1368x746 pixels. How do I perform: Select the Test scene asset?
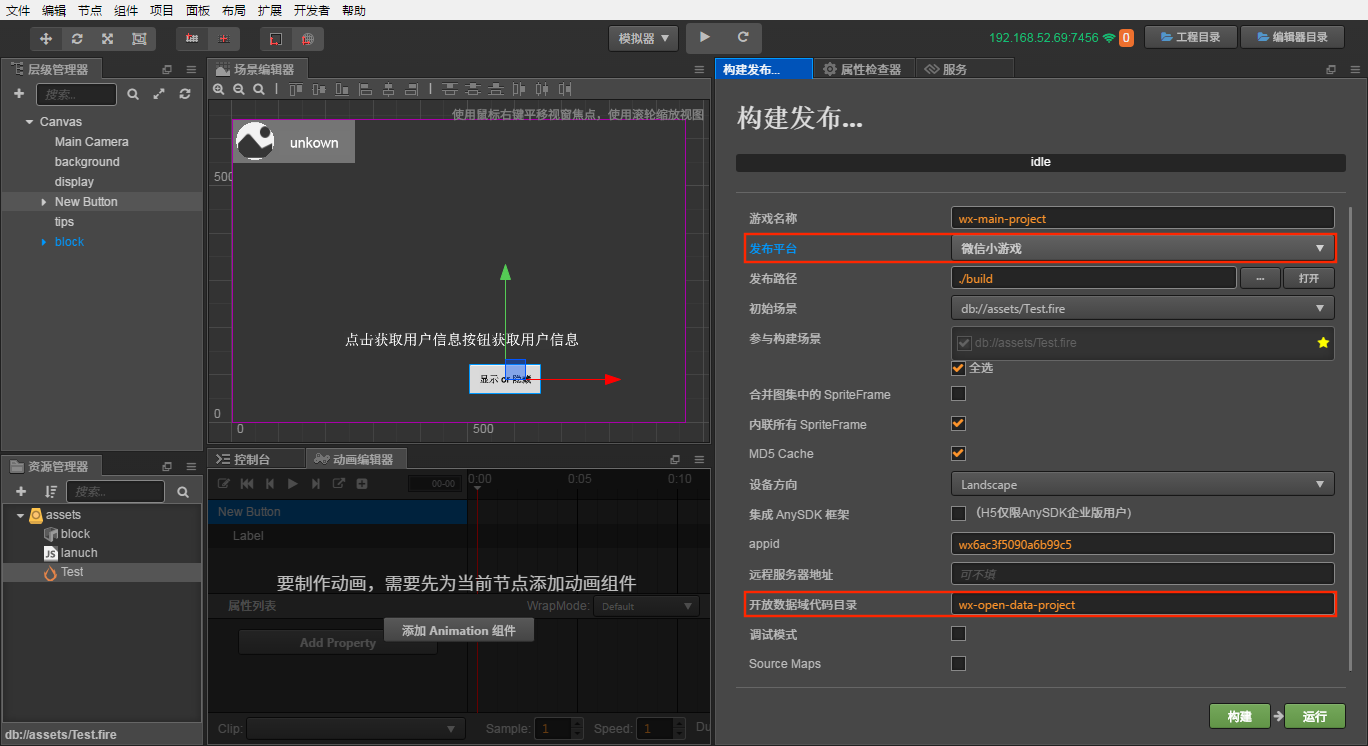102,572
